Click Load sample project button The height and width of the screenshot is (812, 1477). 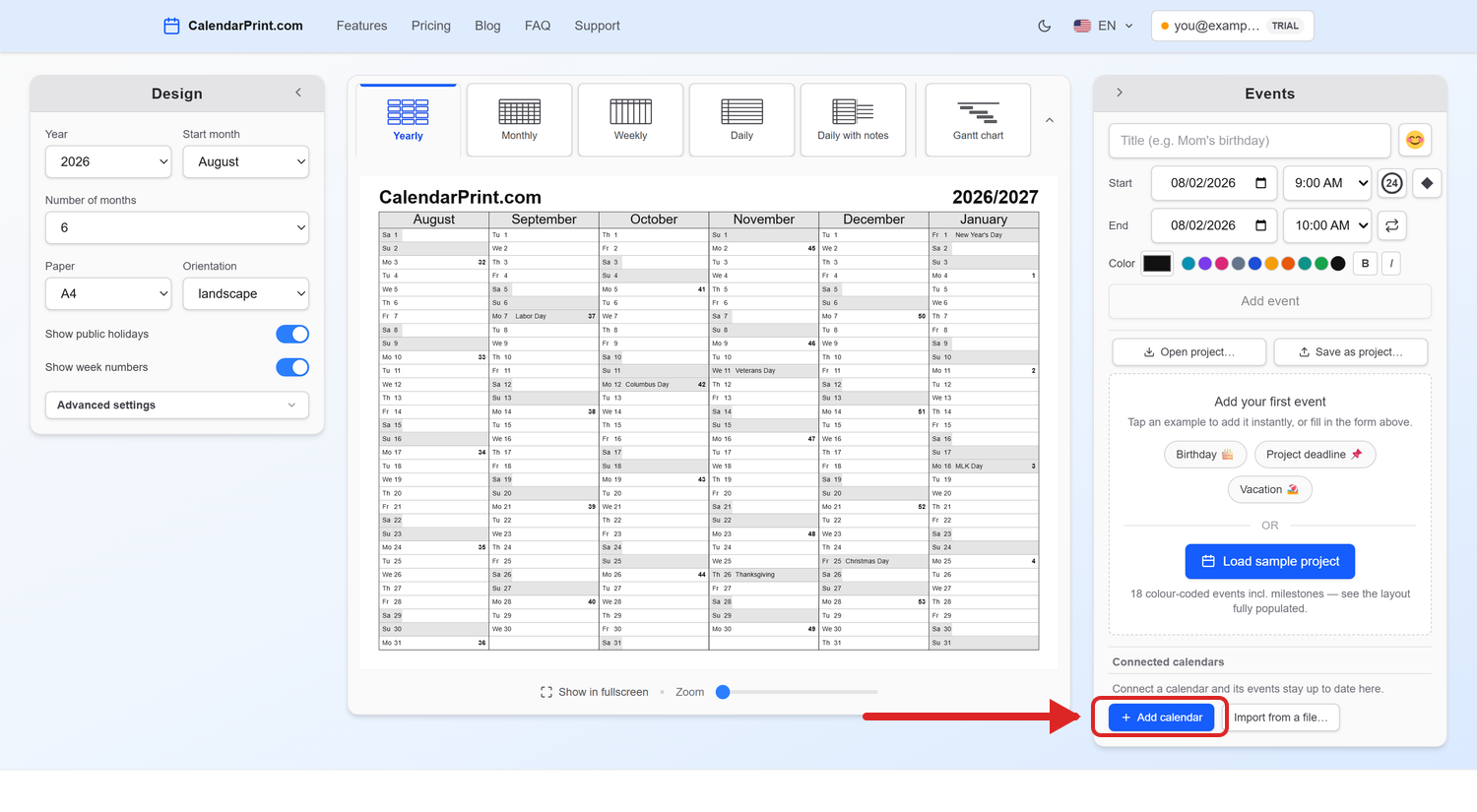[1270, 561]
